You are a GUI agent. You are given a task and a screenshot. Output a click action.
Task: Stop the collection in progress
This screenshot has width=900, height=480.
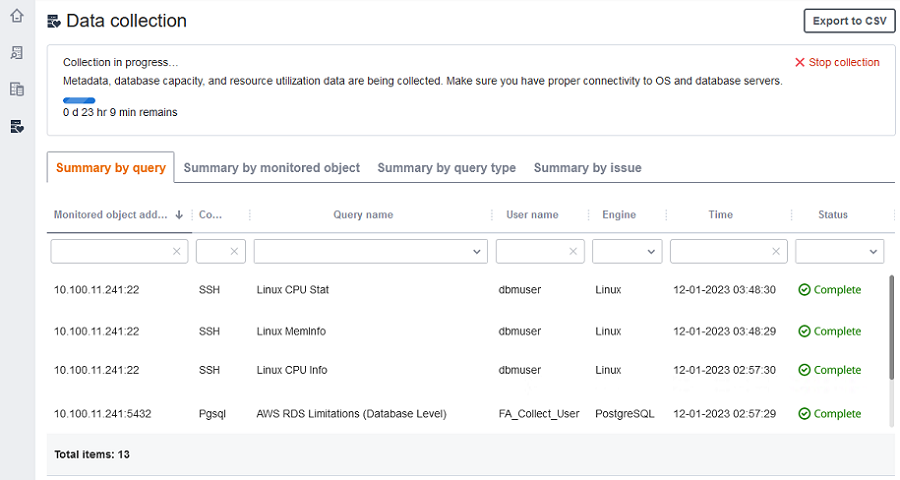tap(837, 62)
